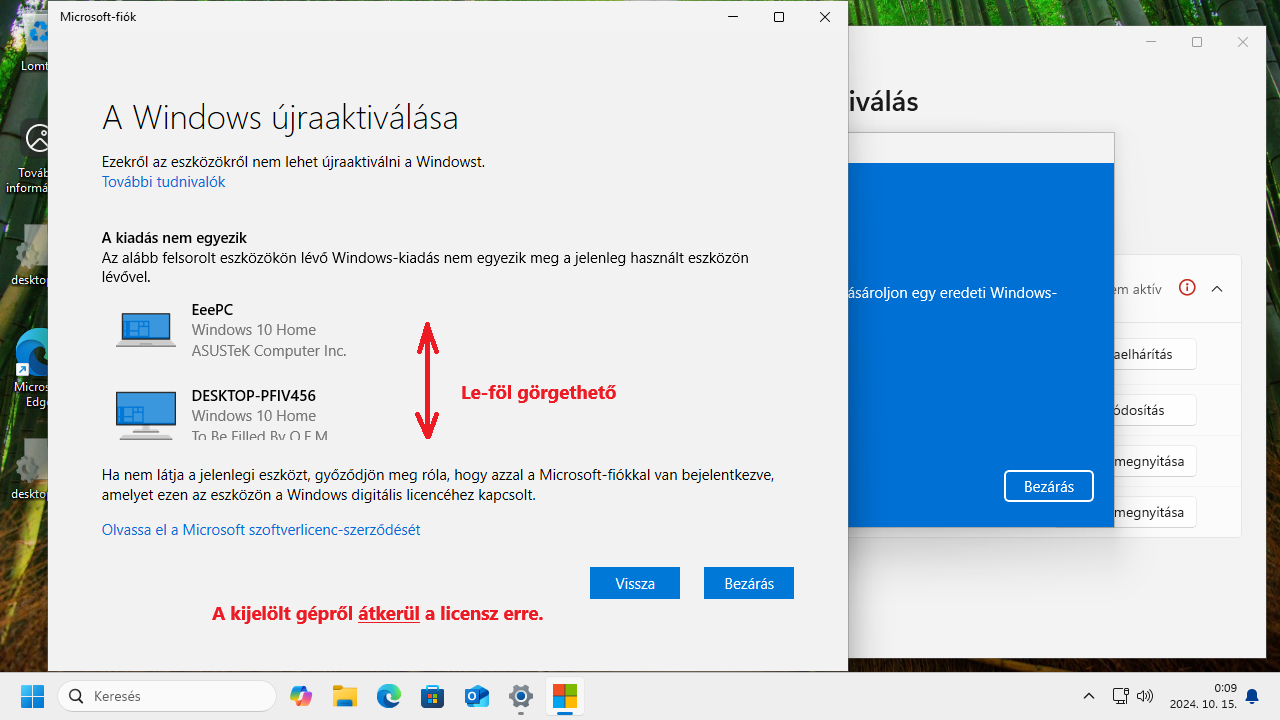Open the További tudnivalók link
Image resolution: width=1280 pixels, height=720 pixels.
tap(163, 182)
